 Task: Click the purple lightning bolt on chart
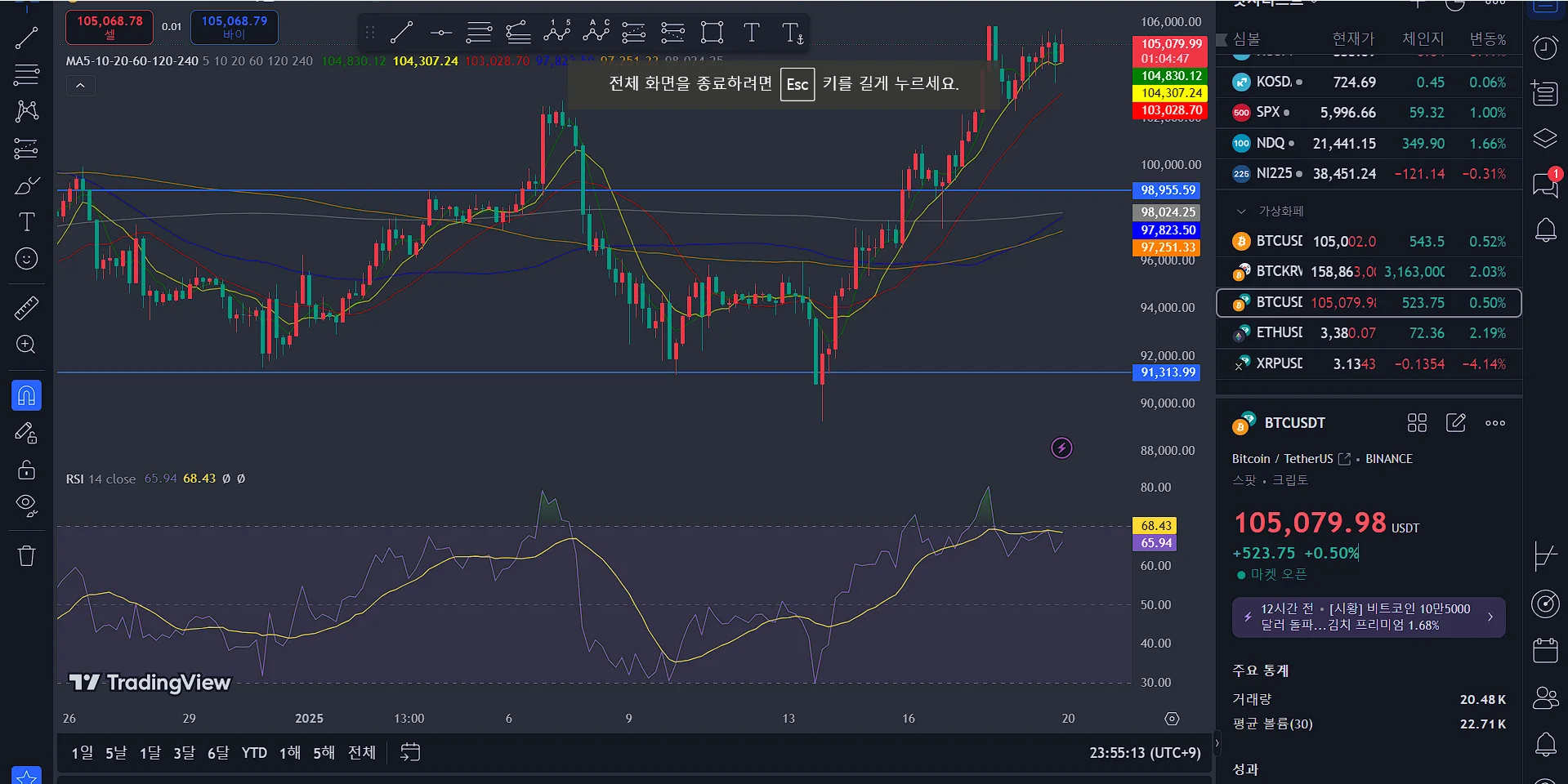1061,448
